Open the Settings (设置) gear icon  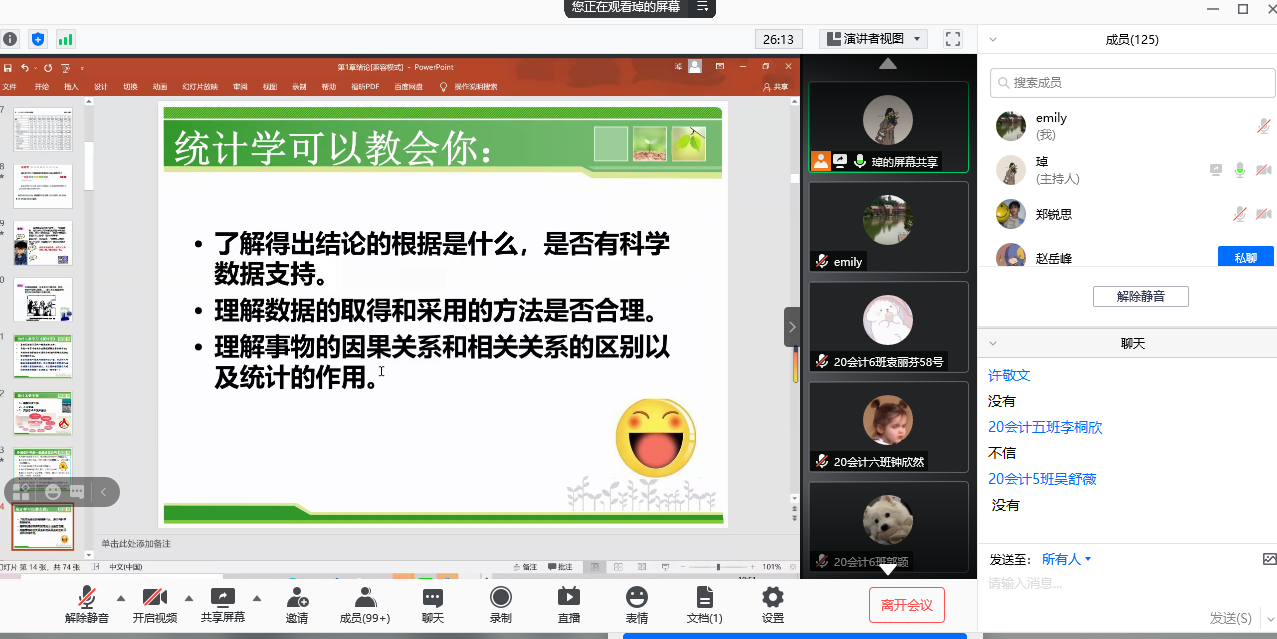(772, 605)
